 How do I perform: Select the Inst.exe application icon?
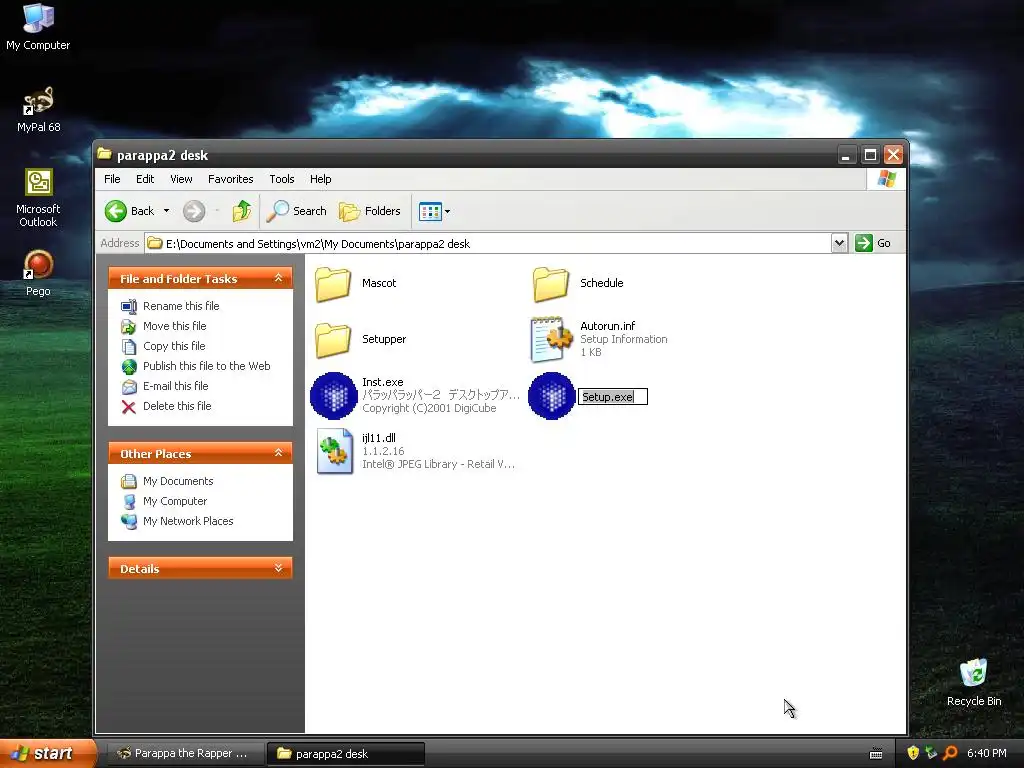pos(333,396)
